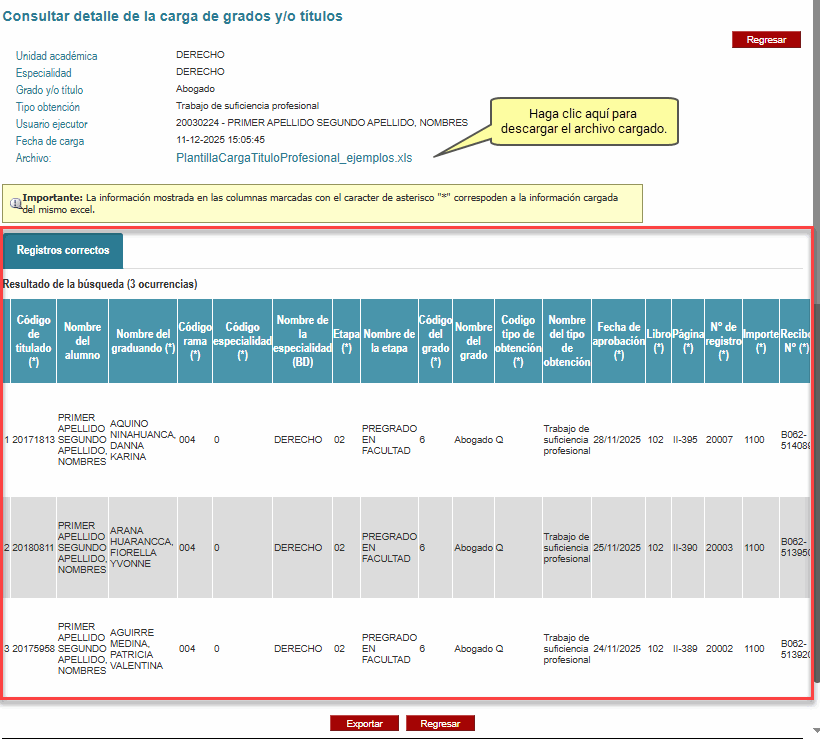Click the yellow 'Haga clic aquí' tooltip callout
820x740 pixels.
pyautogui.click(x=582, y=121)
